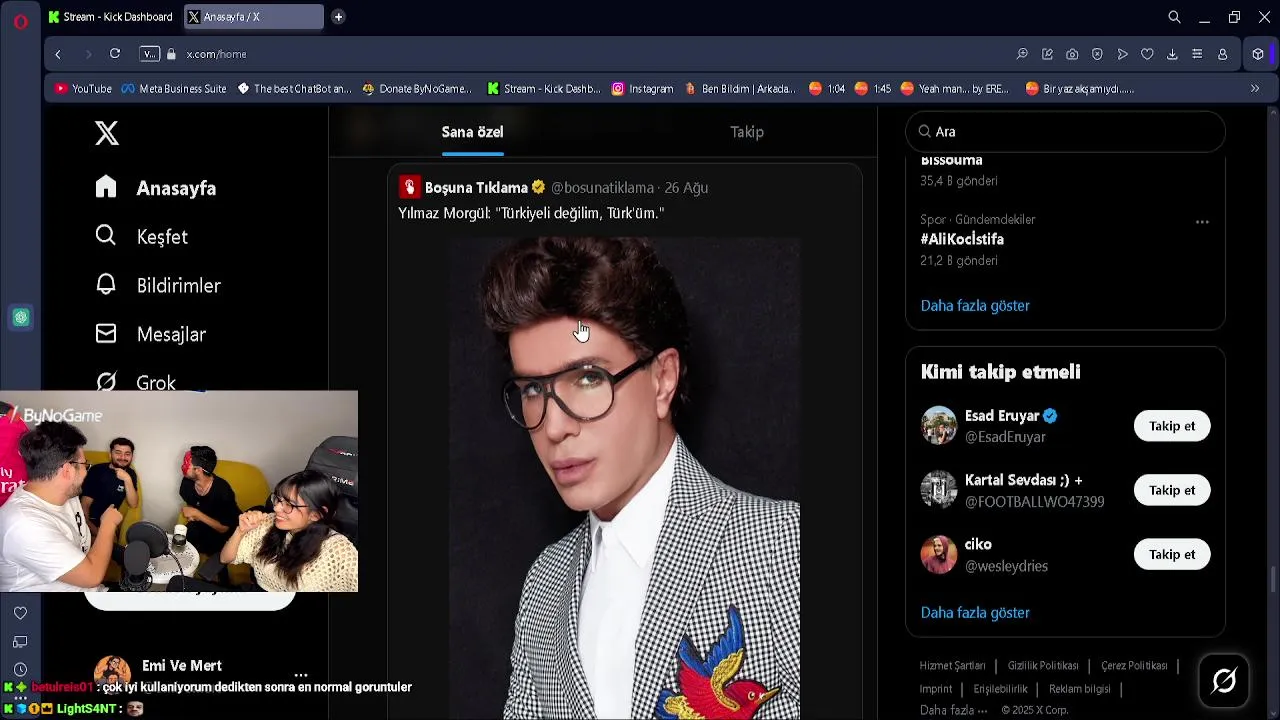Viewport: 1280px width, 720px height.
Task: Open #AliKocİstifa trending topic
Action: 962,239
